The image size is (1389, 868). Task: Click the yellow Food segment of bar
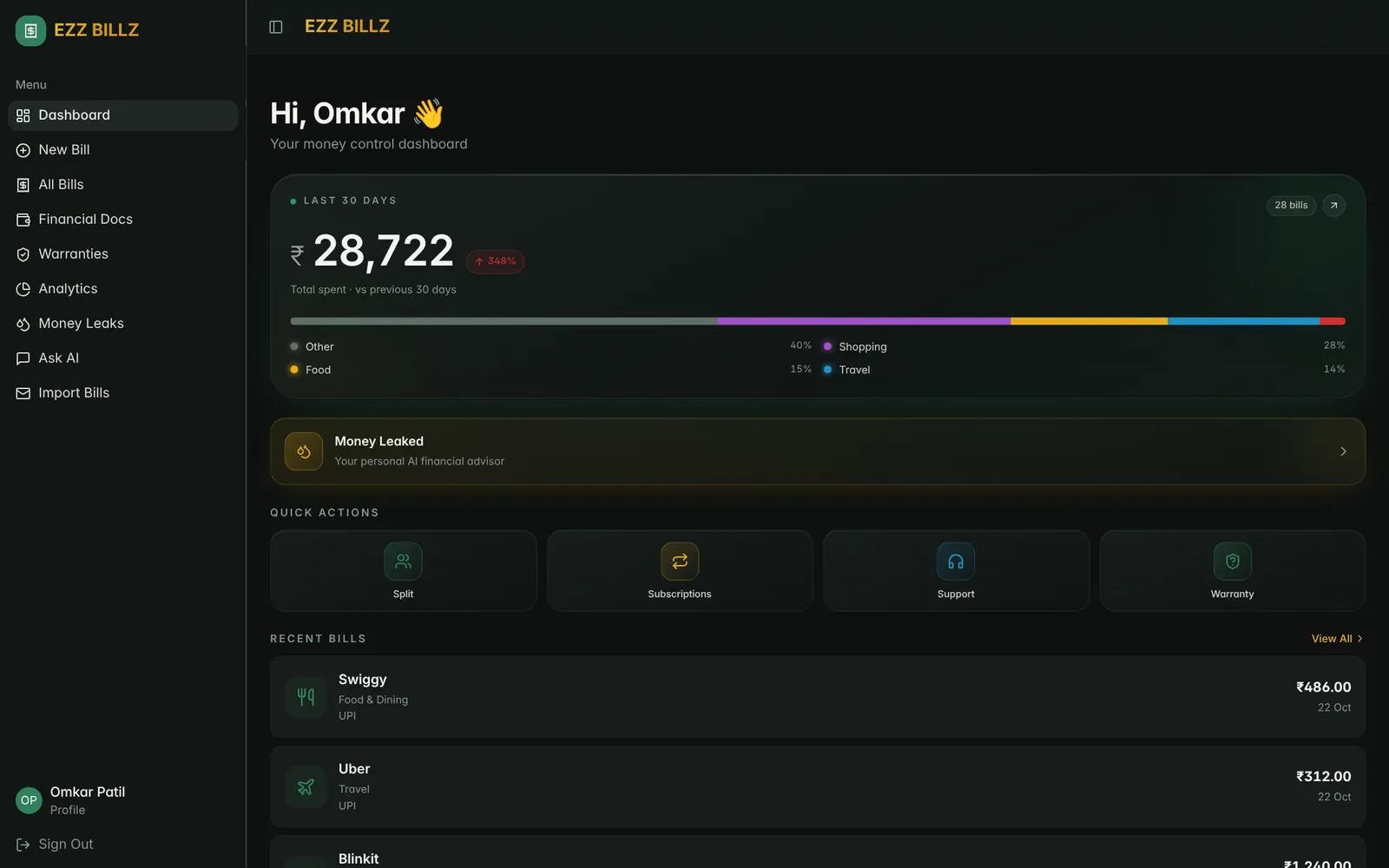[x=1089, y=321]
